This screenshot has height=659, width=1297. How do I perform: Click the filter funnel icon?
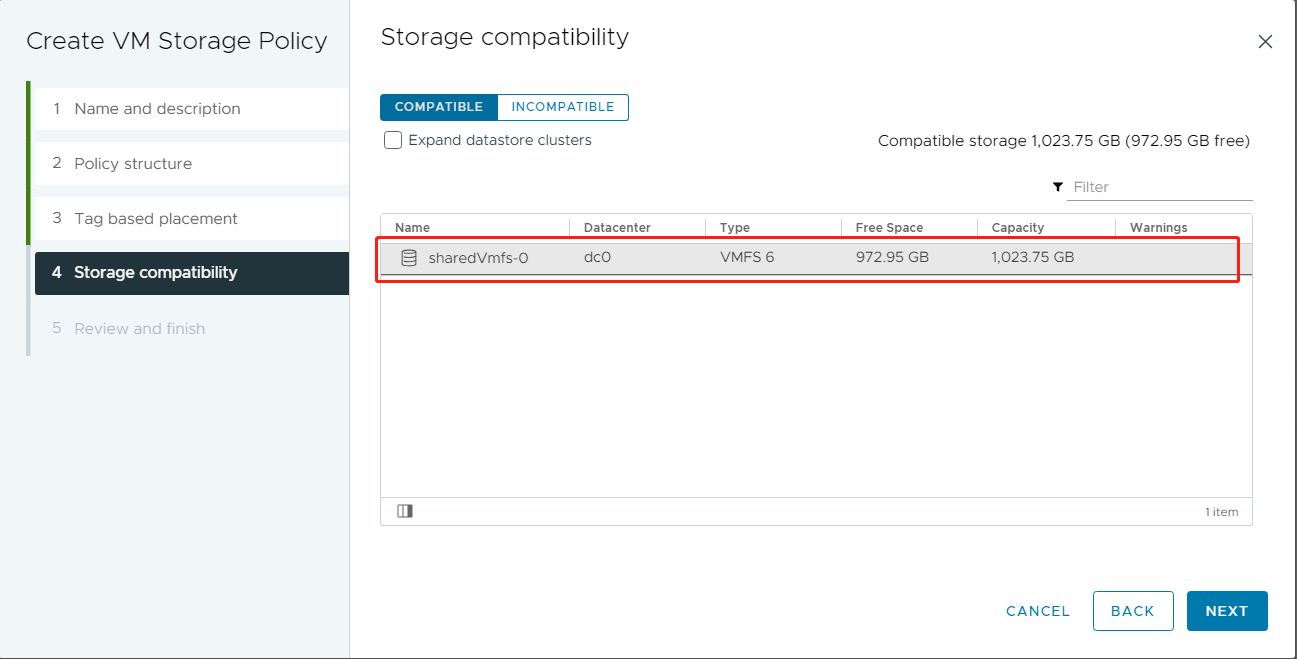1058,187
